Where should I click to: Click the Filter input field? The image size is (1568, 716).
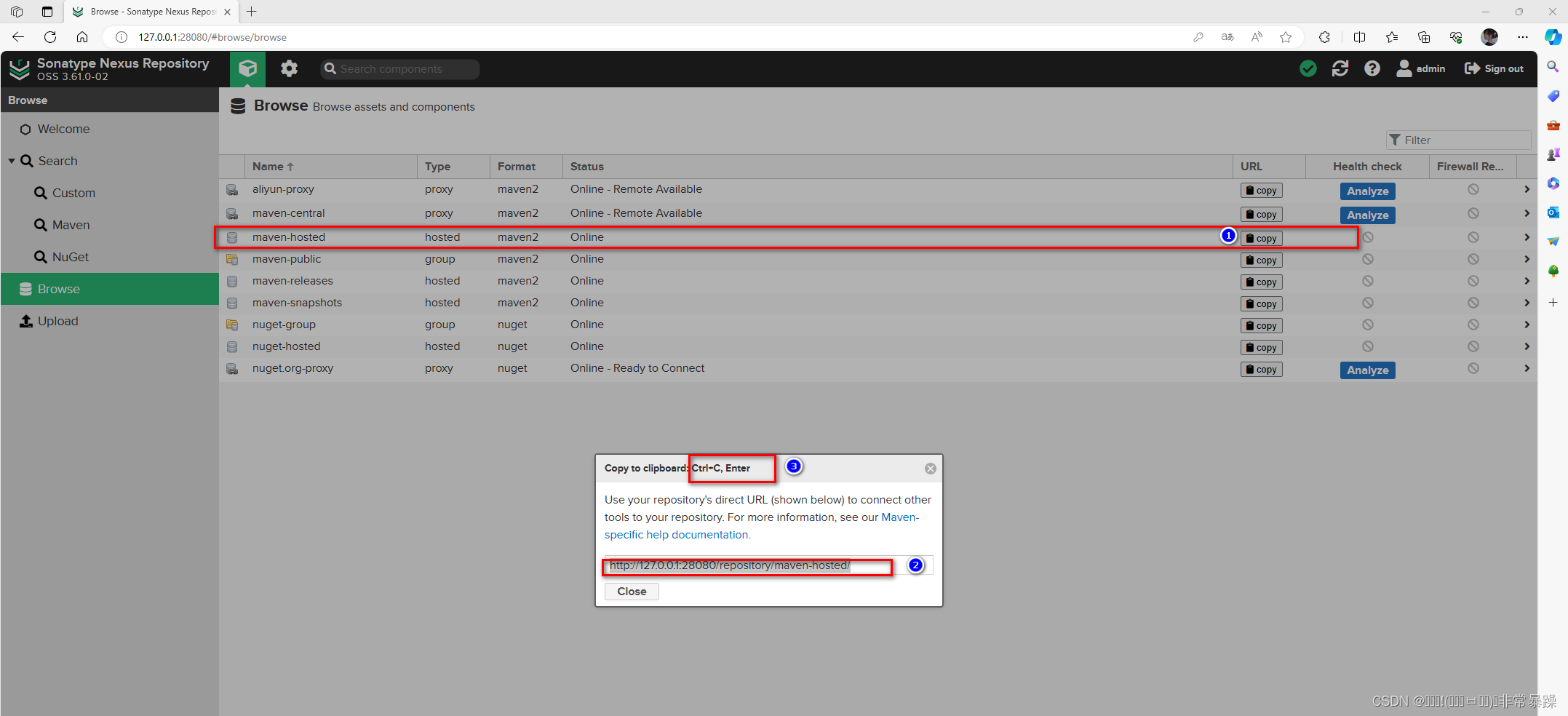coord(1458,140)
